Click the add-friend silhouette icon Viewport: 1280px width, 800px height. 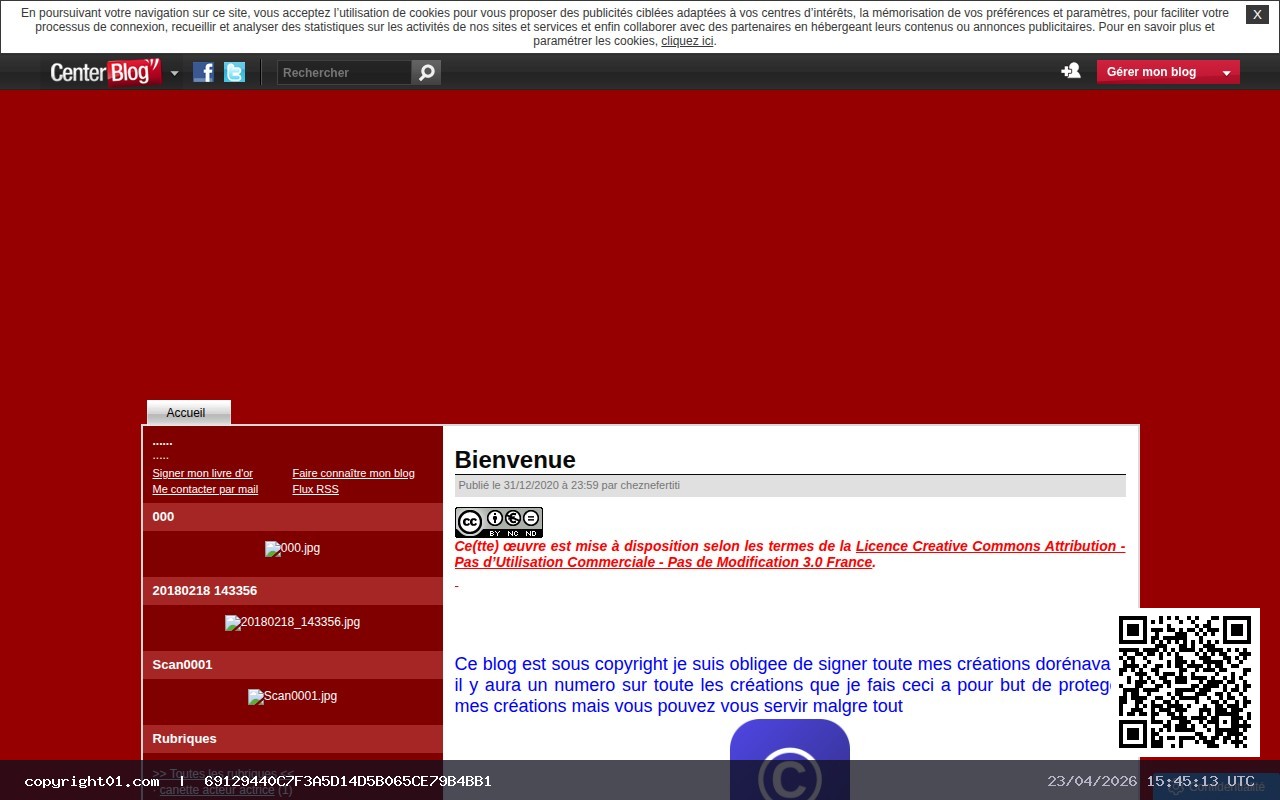1070,70
